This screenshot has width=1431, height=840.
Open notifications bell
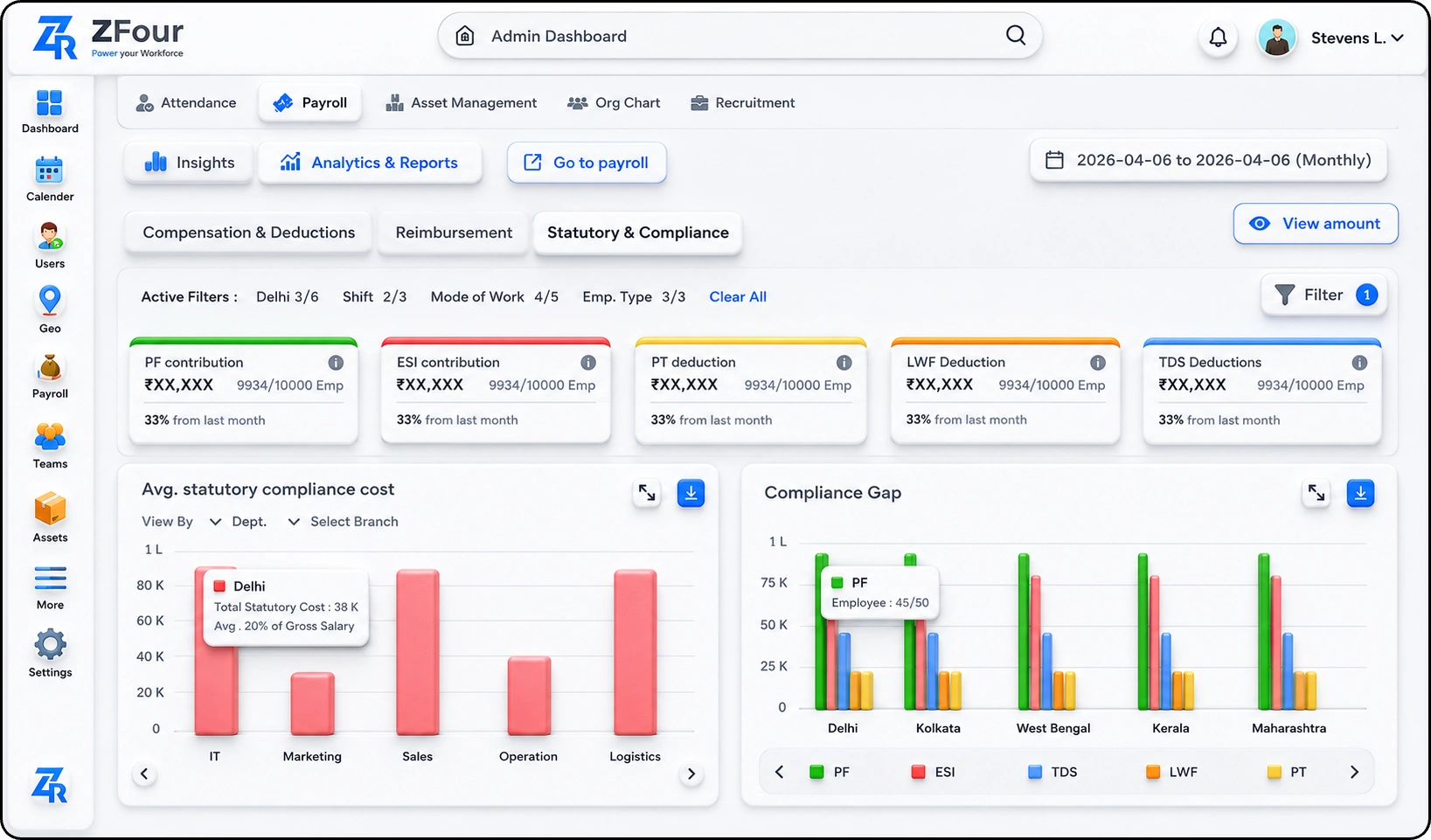click(x=1218, y=38)
